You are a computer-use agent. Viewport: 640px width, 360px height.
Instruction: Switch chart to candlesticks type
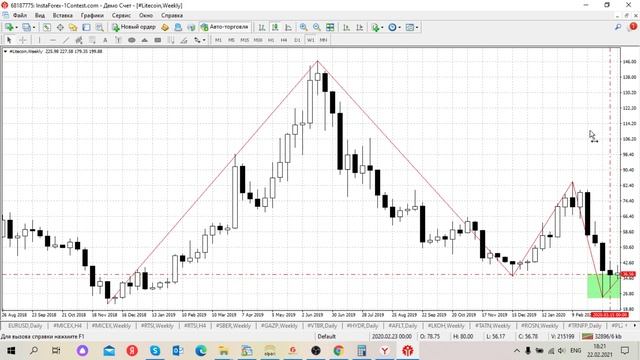click(275, 27)
